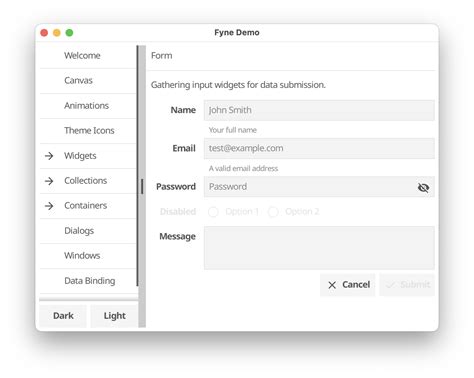Toggle password visibility eye icon
This screenshot has width=474, height=378.
click(x=423, y=188)
